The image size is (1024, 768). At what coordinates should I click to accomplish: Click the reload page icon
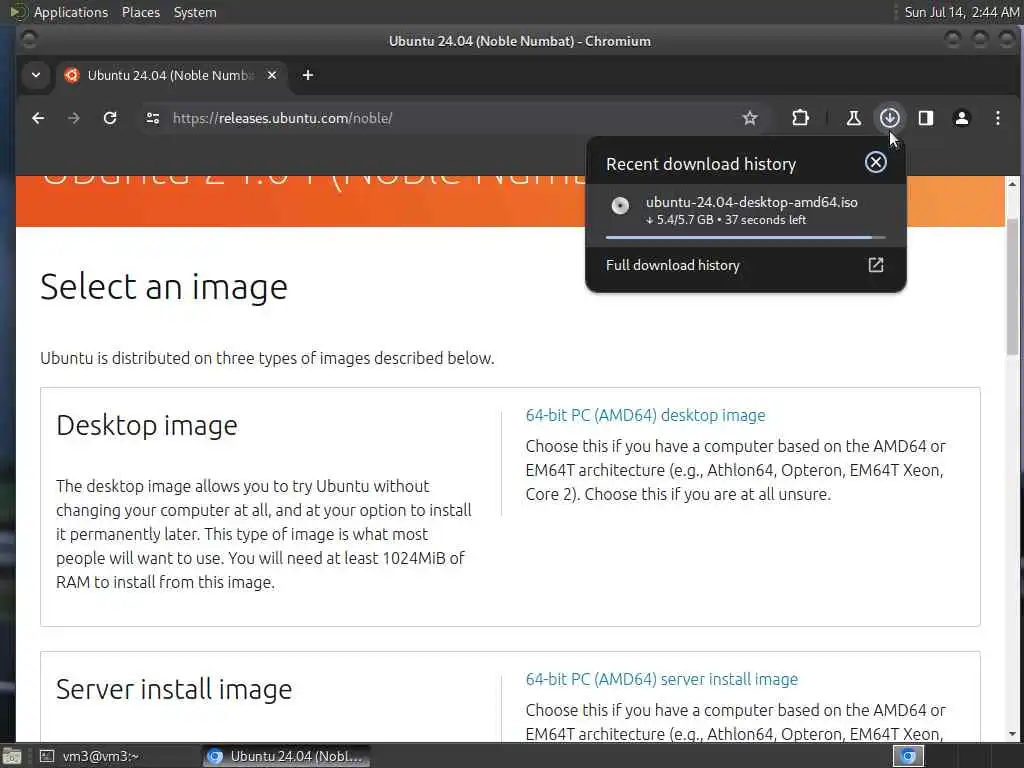tap(110, 118)
